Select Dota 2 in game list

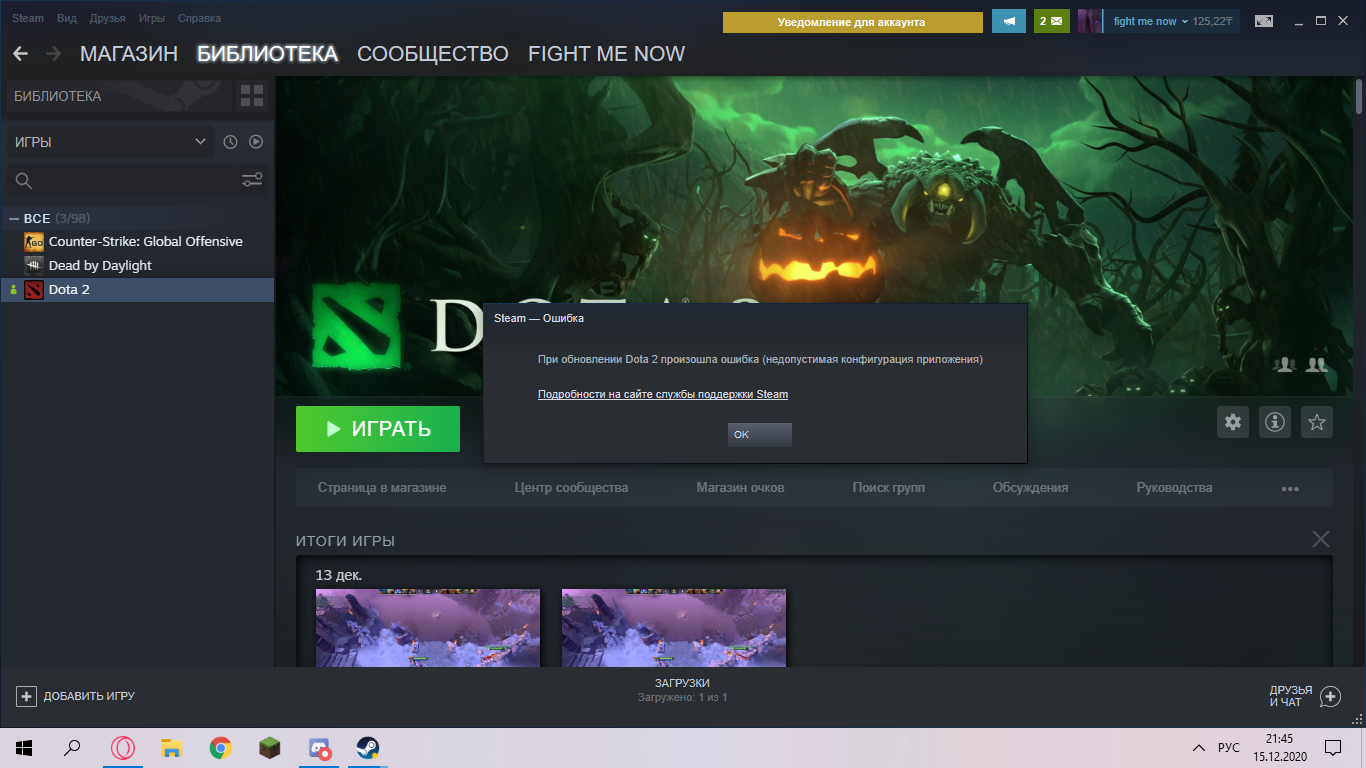[x=137, y=290]
